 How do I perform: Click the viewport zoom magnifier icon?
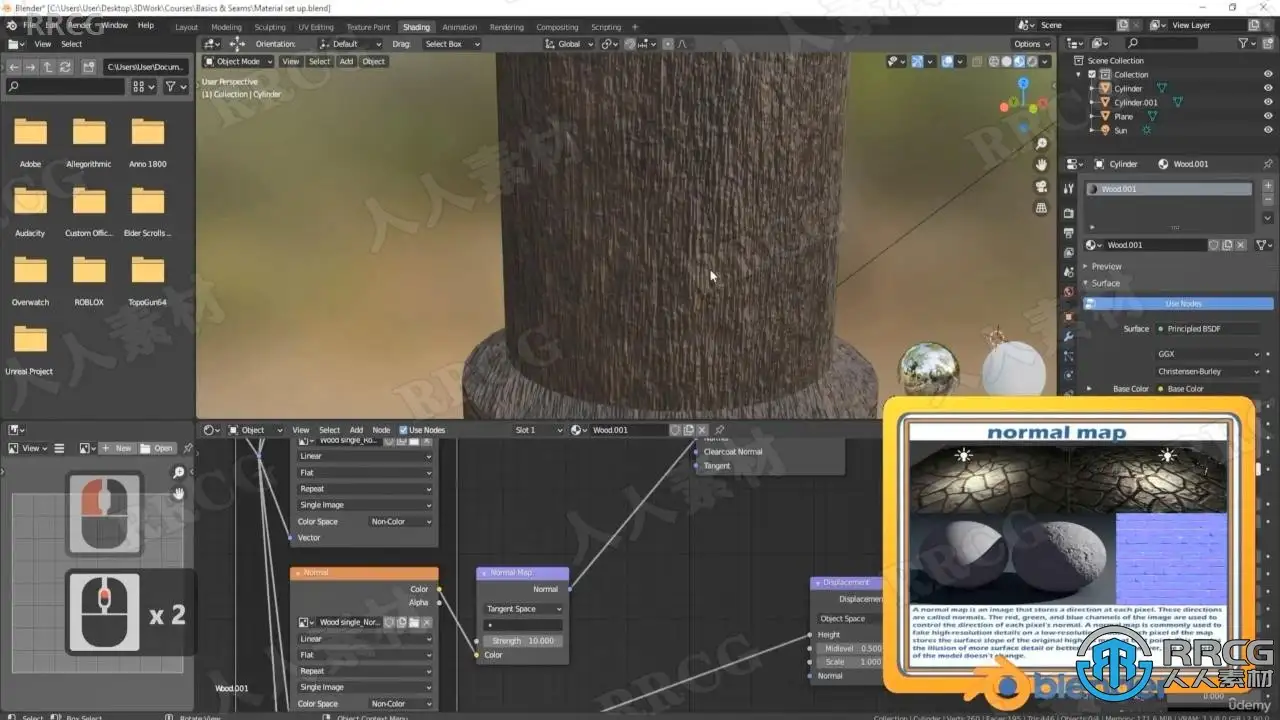1041,144
